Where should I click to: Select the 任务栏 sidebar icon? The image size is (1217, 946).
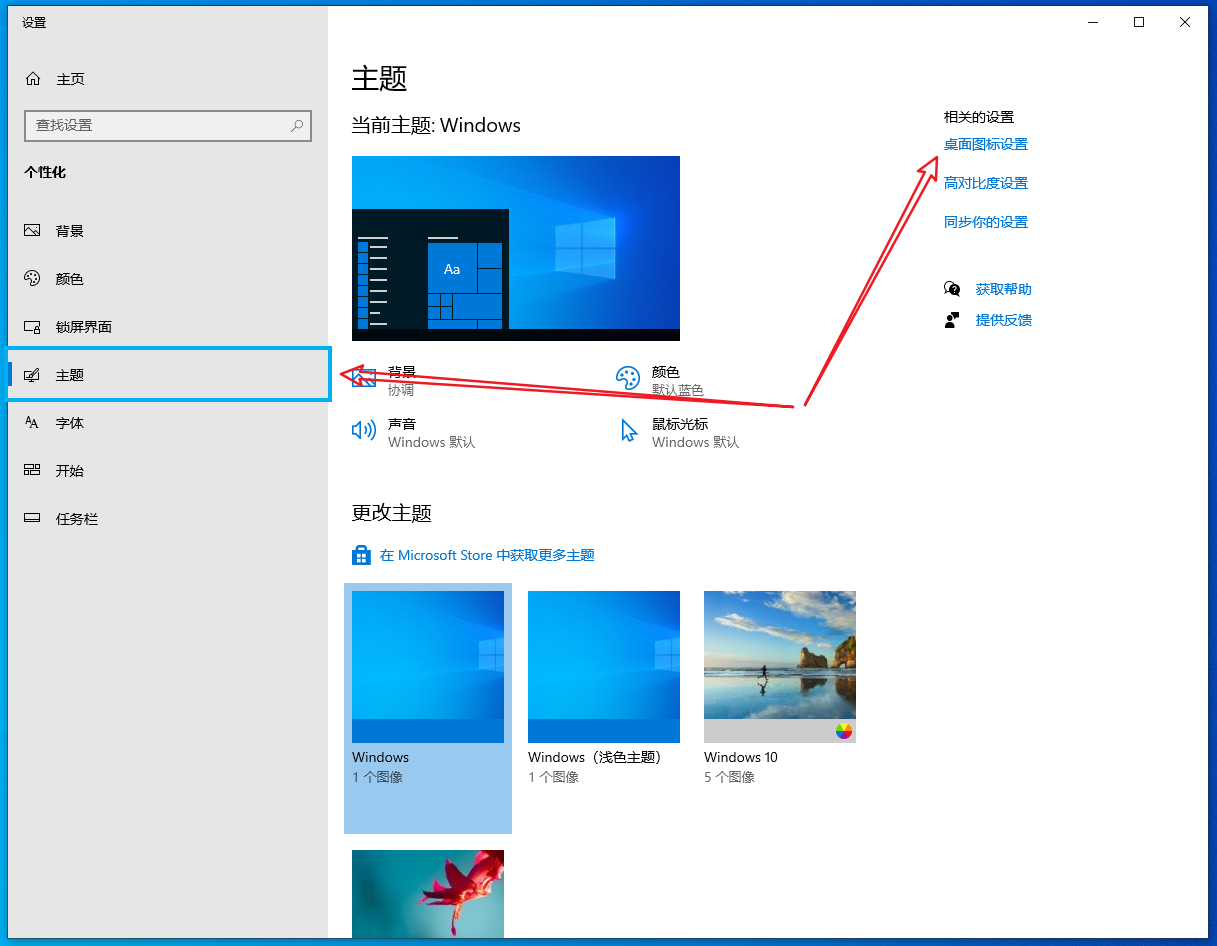coord(32,519)
